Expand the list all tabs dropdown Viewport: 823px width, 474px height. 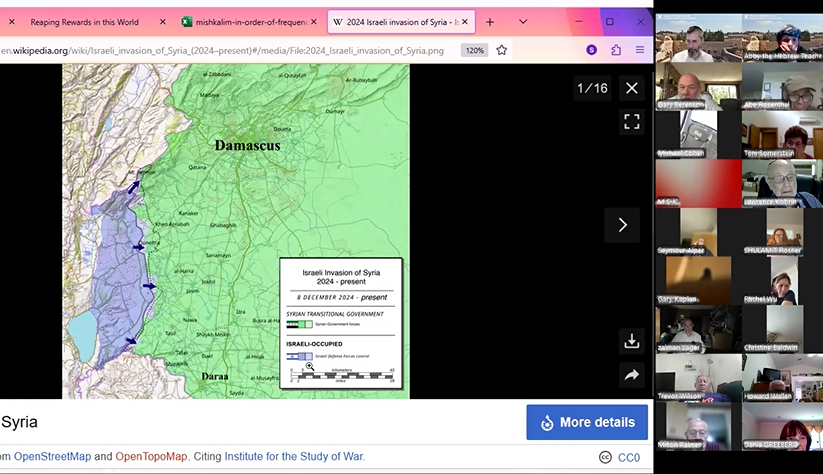click(x=522, y=21)
